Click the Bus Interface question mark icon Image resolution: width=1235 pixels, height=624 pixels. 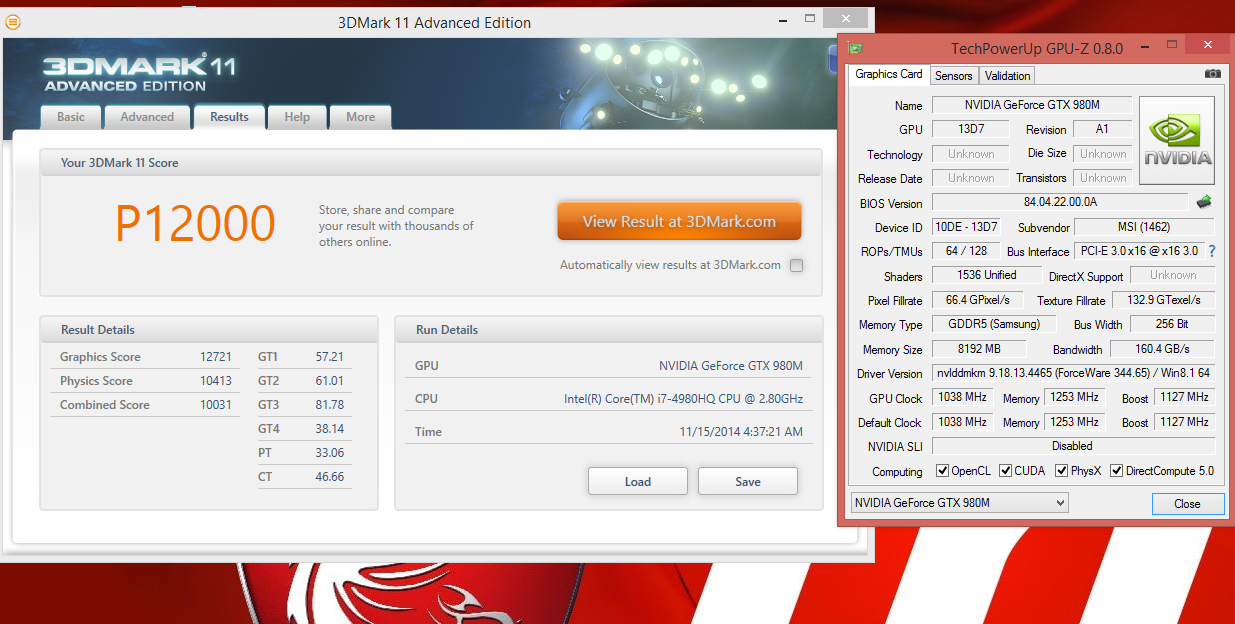1212,251
